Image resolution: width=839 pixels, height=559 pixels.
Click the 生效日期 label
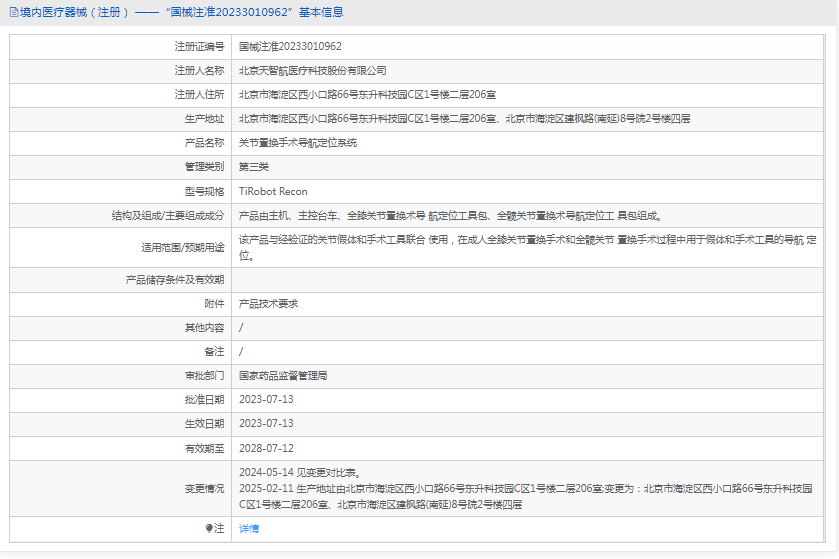tap(204, 424)
